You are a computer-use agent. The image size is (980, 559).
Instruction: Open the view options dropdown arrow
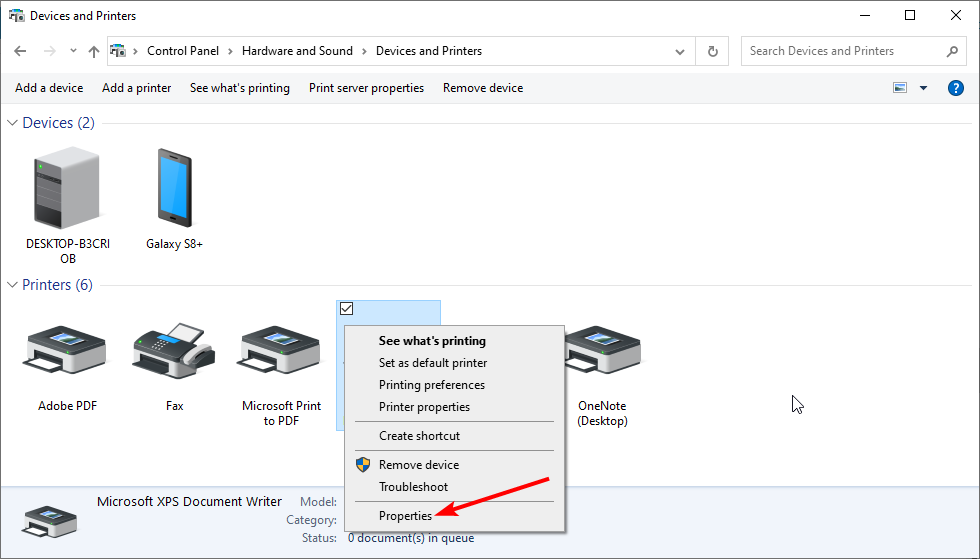(923, 88)
